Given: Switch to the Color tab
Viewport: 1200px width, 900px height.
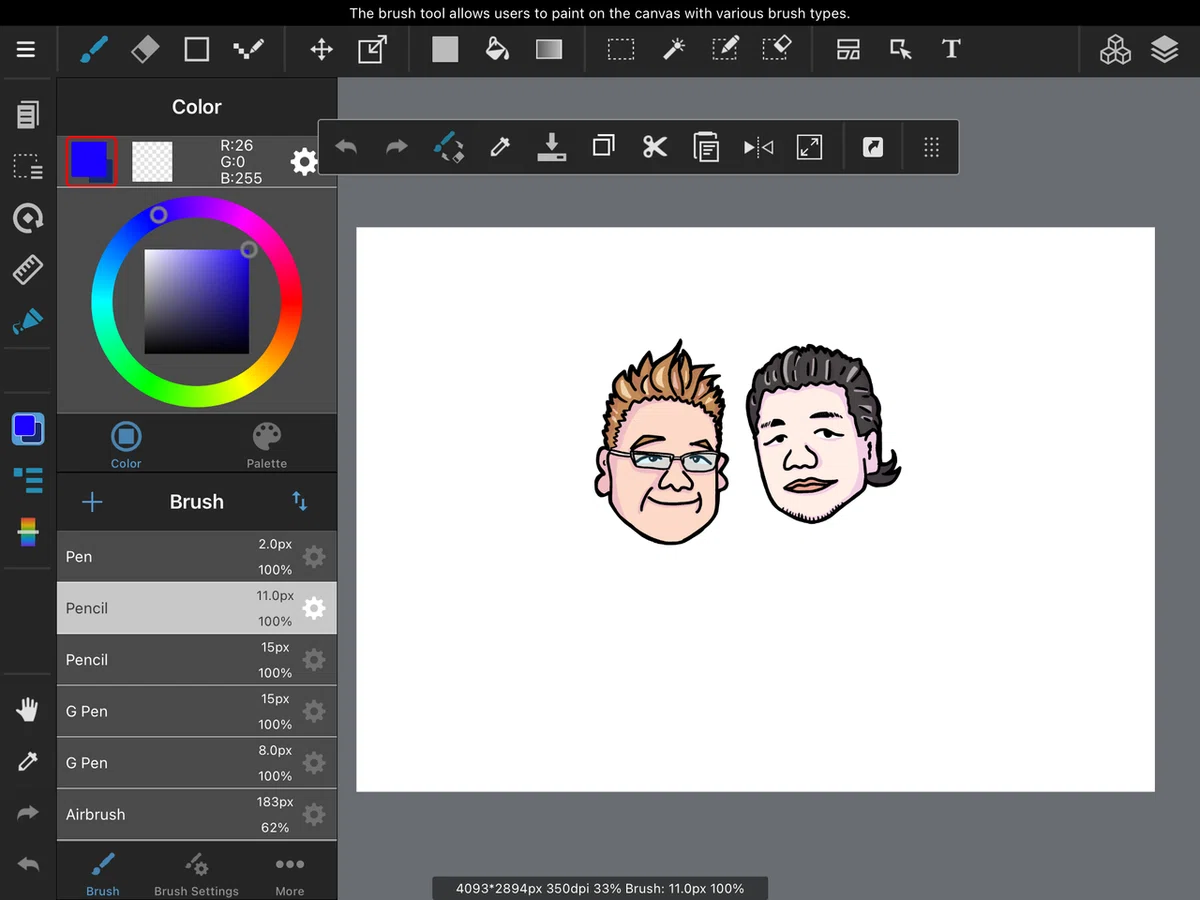Looking at the screenshot, I should (x=126, y=445).
